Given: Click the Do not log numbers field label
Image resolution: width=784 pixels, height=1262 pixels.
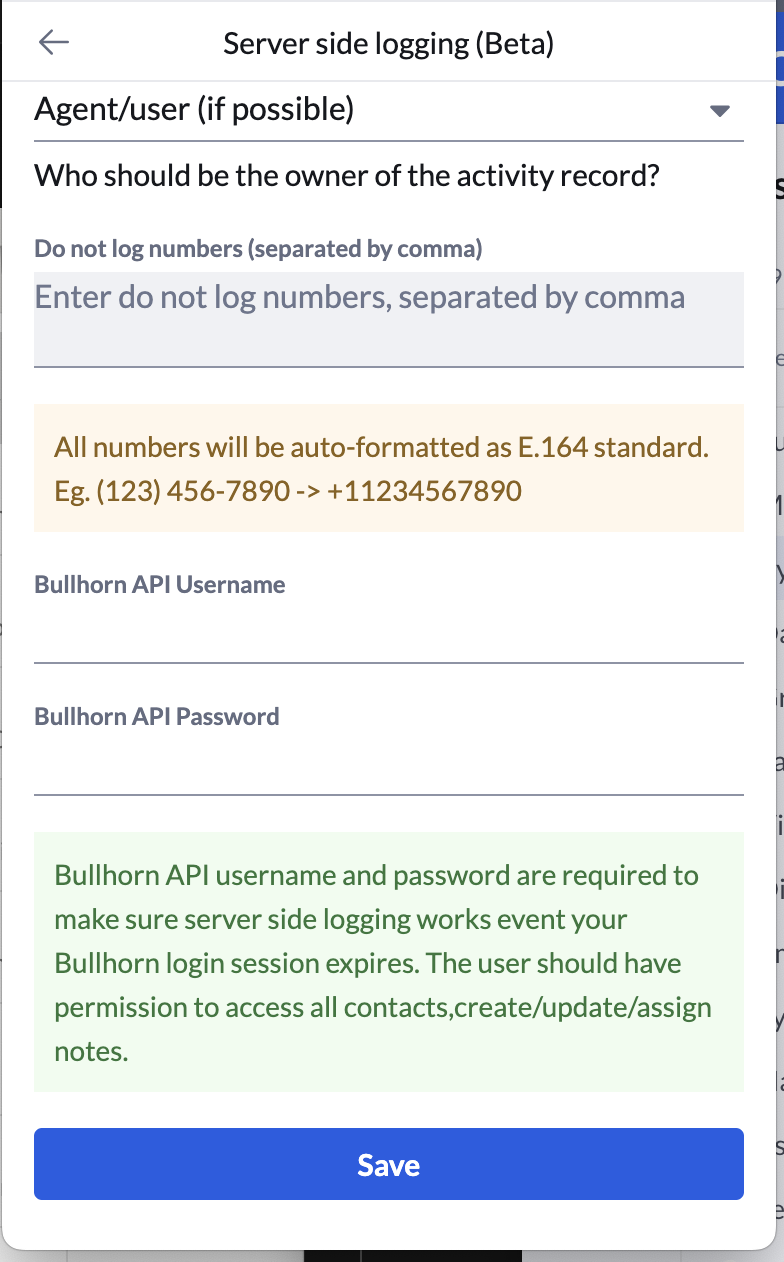Looking at the screenshot, I should pyautogui.click(x=258, y=248).
